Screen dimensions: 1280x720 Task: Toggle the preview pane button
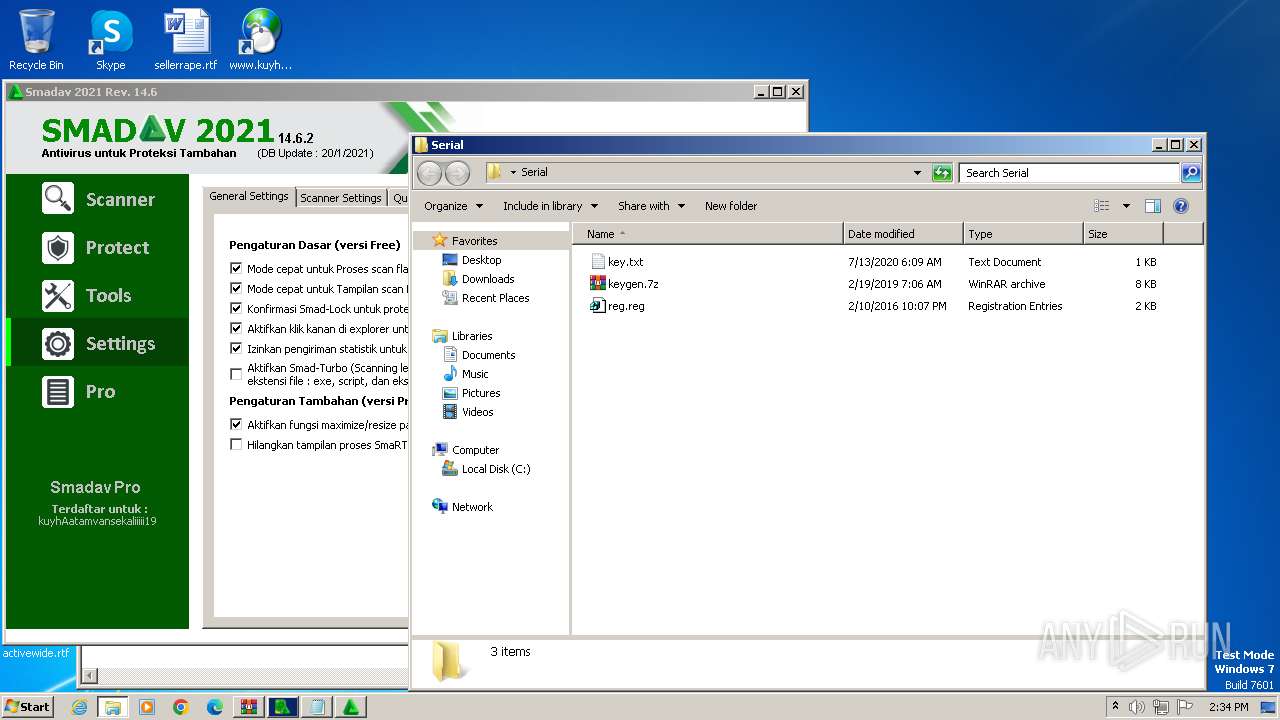coord(1152,206)
